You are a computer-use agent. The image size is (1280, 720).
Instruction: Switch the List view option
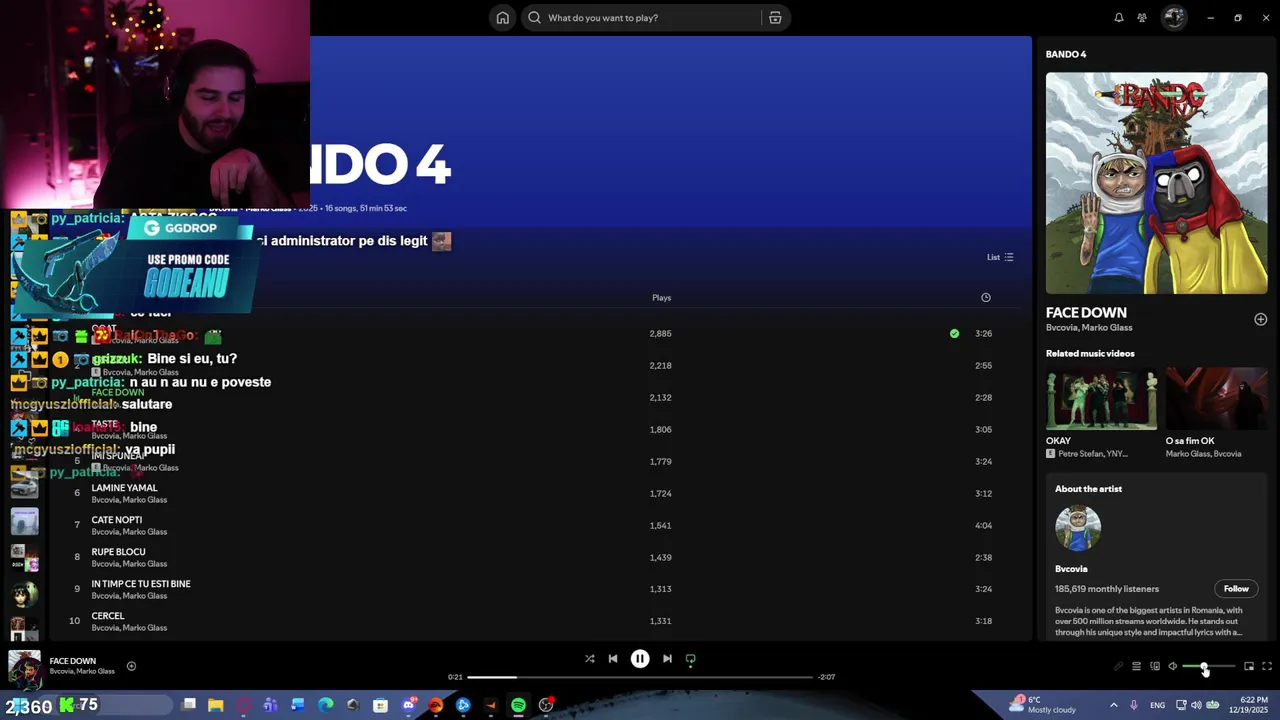tap(1000, 257)
